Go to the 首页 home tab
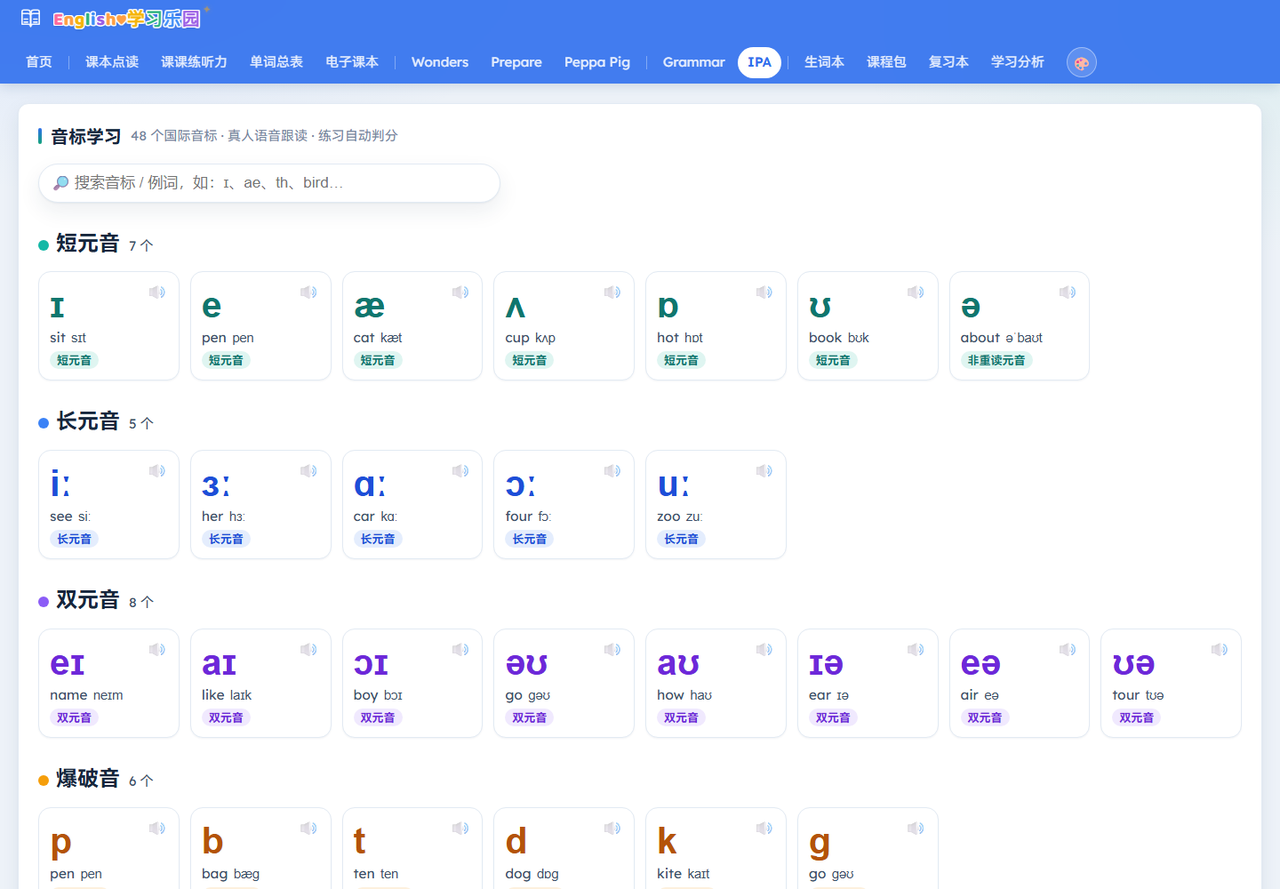Viewport: 1280px width, 889px height. coord(39,62)
